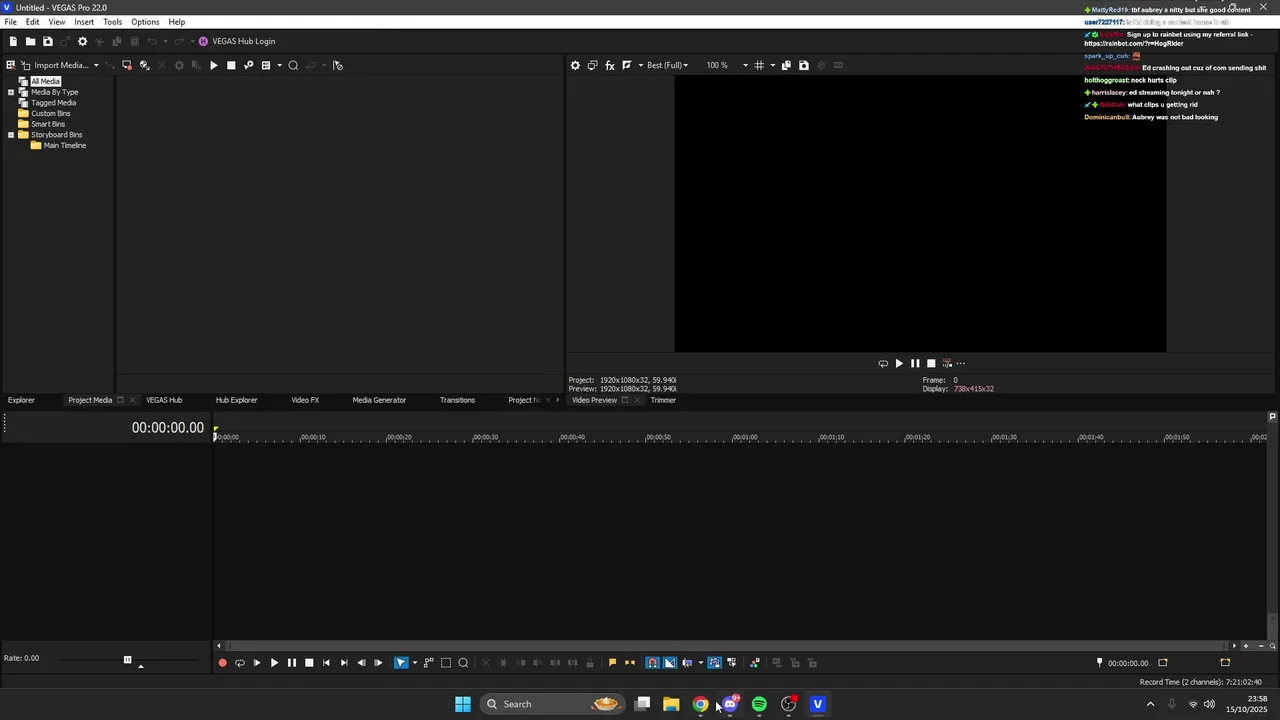Image resolution: width=1280 pixels, height=720 pixels.
Task: Open the Best (Full) preview quality dropdown
Action: click(668, 65)
